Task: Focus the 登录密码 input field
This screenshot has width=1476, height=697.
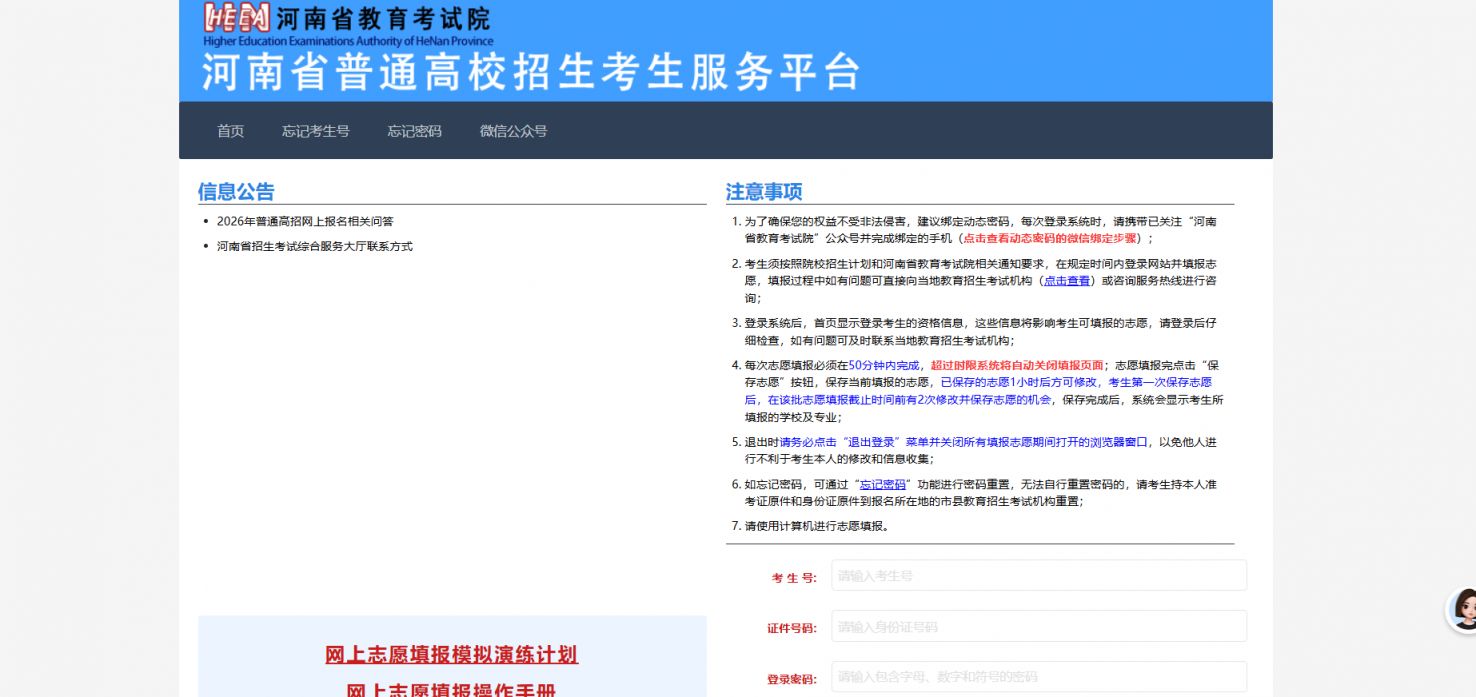Action: click(1039, 677)
